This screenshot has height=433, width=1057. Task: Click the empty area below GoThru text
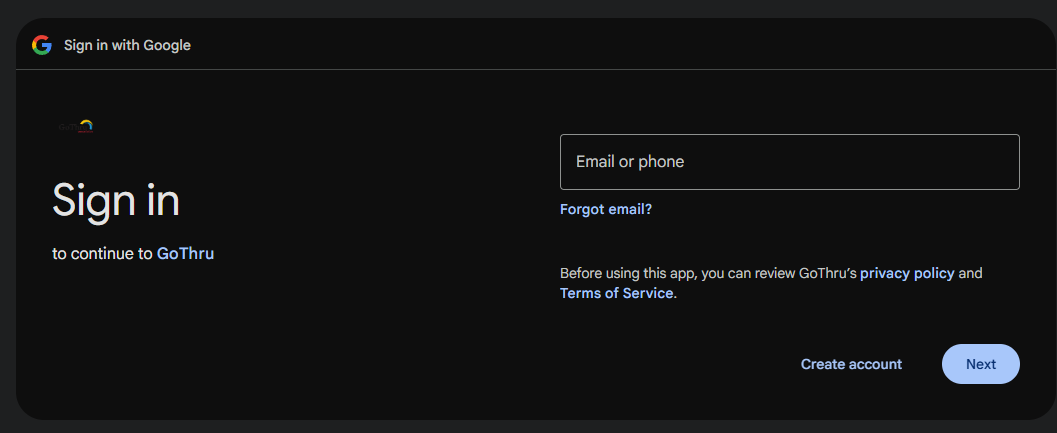(202, 337)
